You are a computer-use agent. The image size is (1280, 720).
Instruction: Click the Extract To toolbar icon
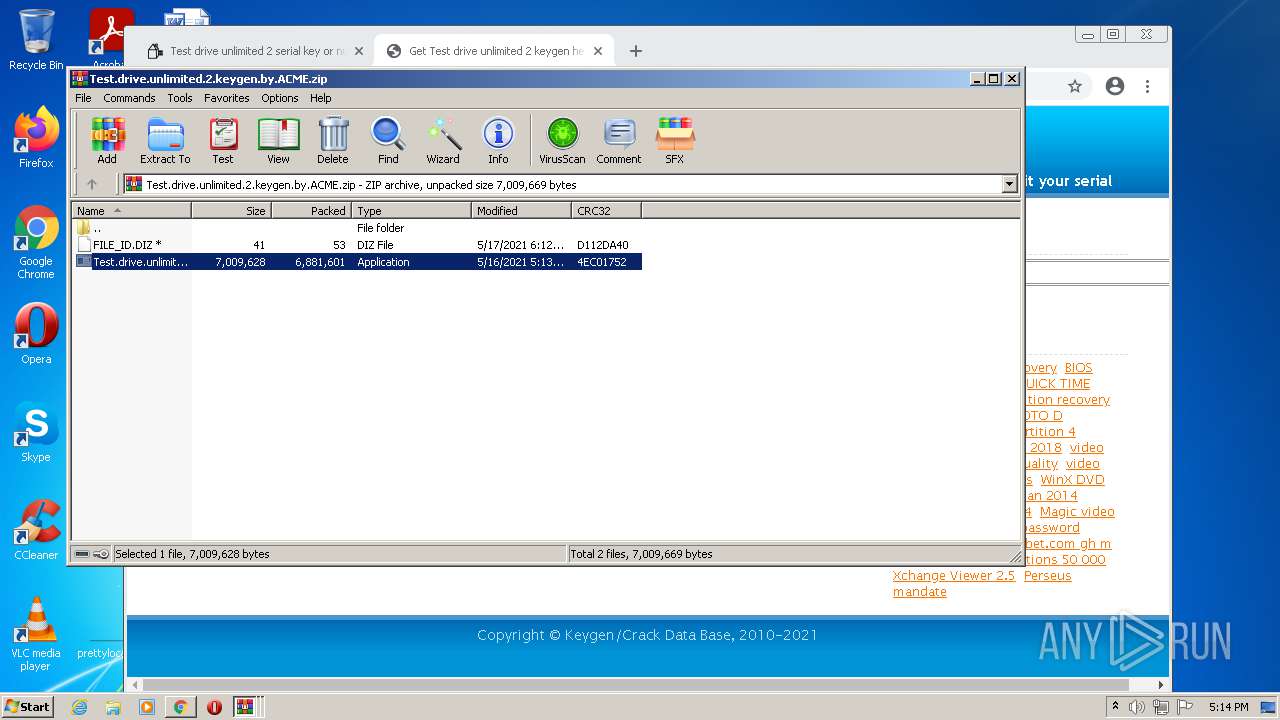[x=165, y=140]
